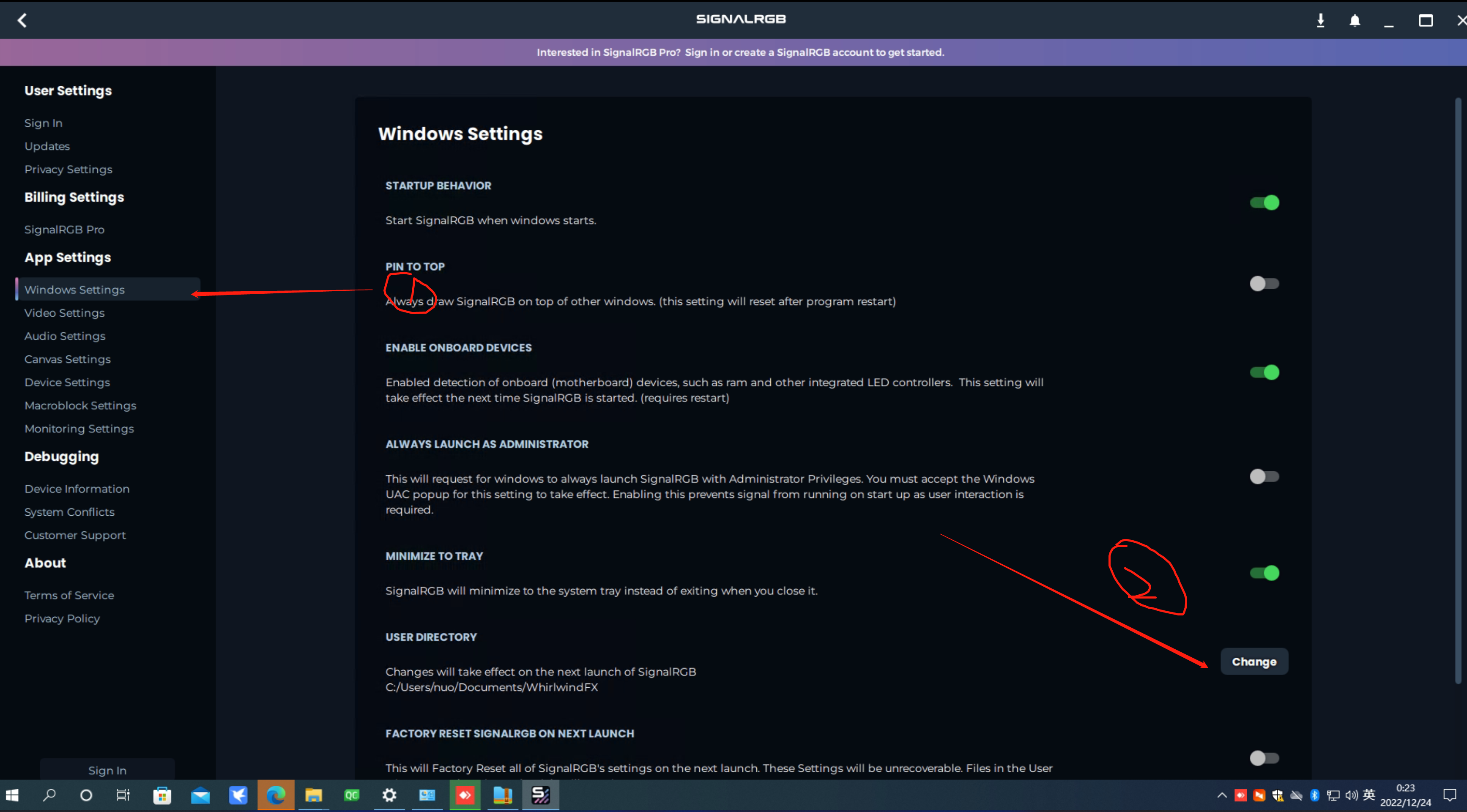The width and height of the screenshot is (1467, 812).
Task: Switch to SignalRGB taskbar icon
Action: (540, 795)
